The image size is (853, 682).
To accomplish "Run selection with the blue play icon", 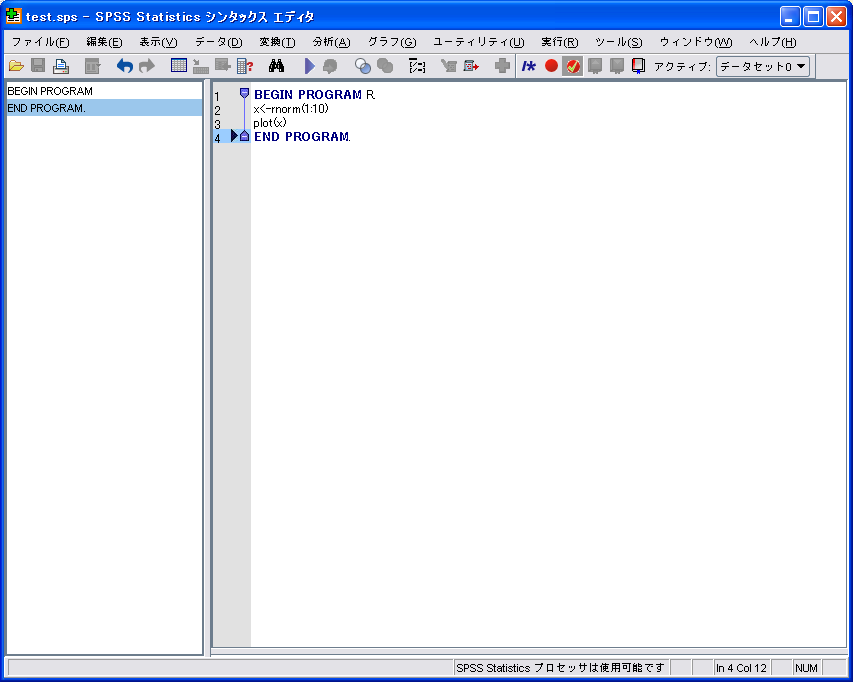I will coord(309,66).
